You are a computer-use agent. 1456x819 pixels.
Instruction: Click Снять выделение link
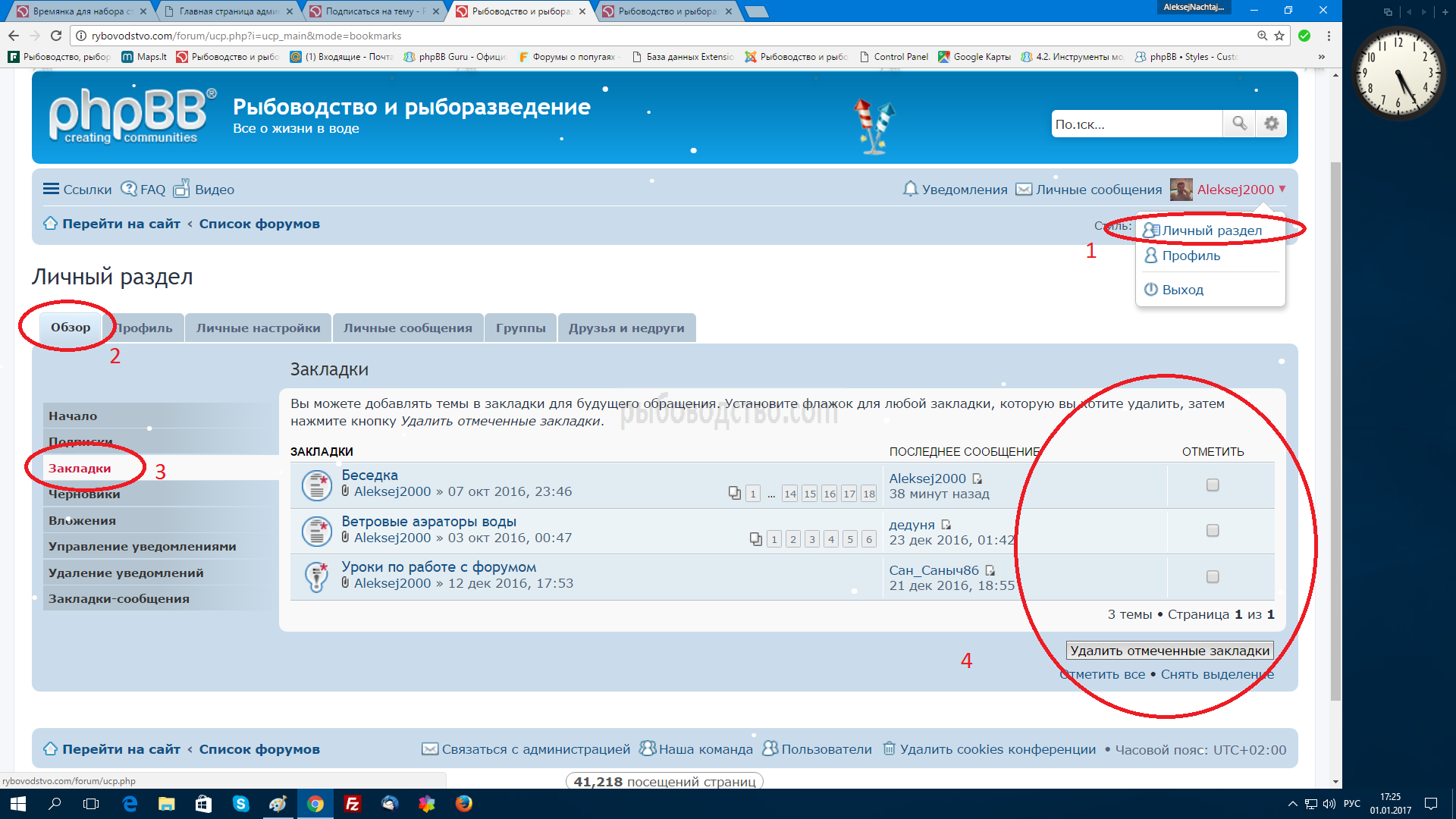[1217, 674]
